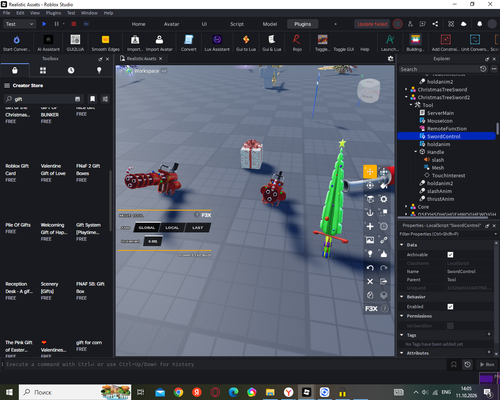Screen dimensions: 500x400
Task: Open the Window menu
Action: [x=89, y=13]
